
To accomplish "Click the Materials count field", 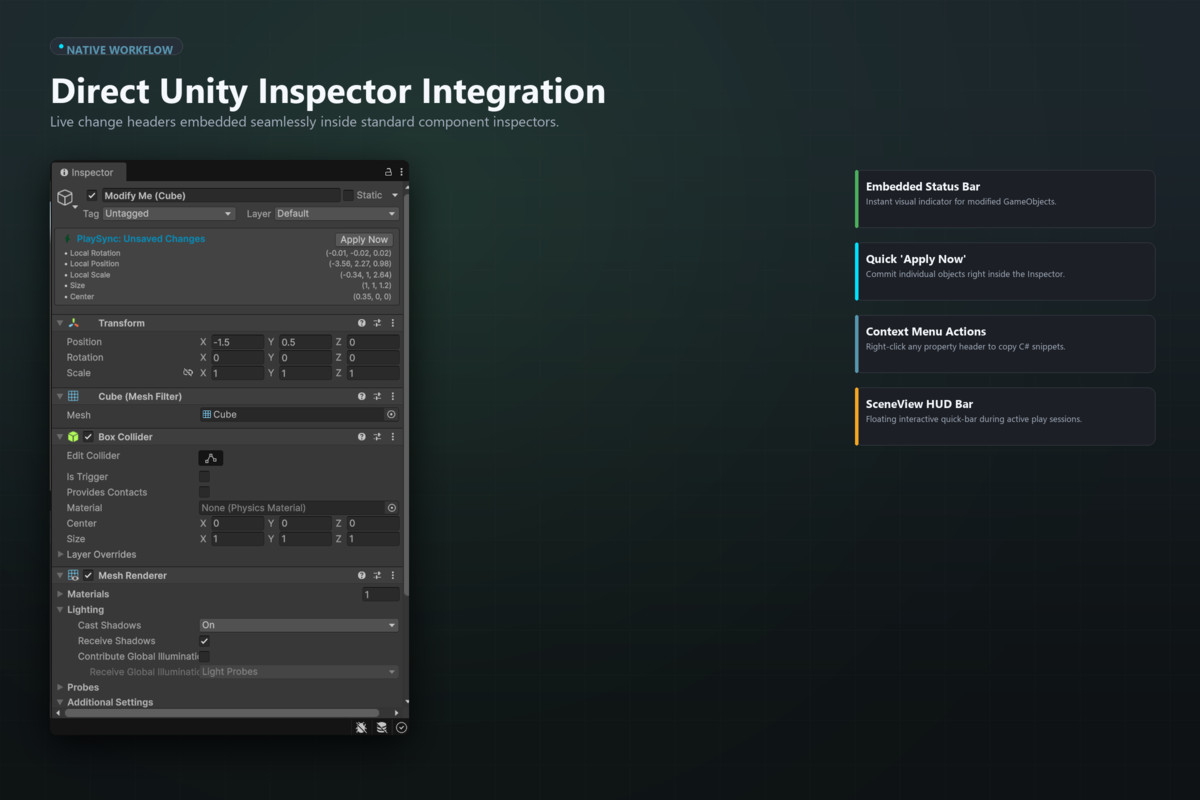I will 381,594.
